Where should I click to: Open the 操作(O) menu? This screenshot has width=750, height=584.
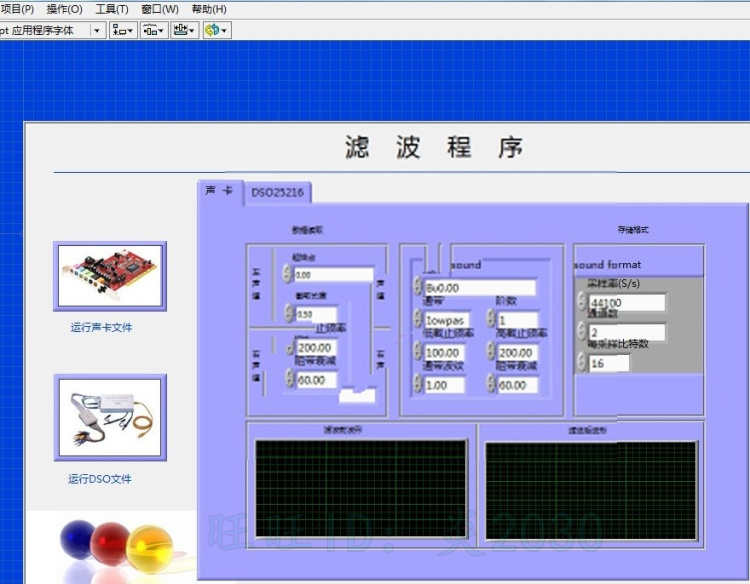point(65,9)
